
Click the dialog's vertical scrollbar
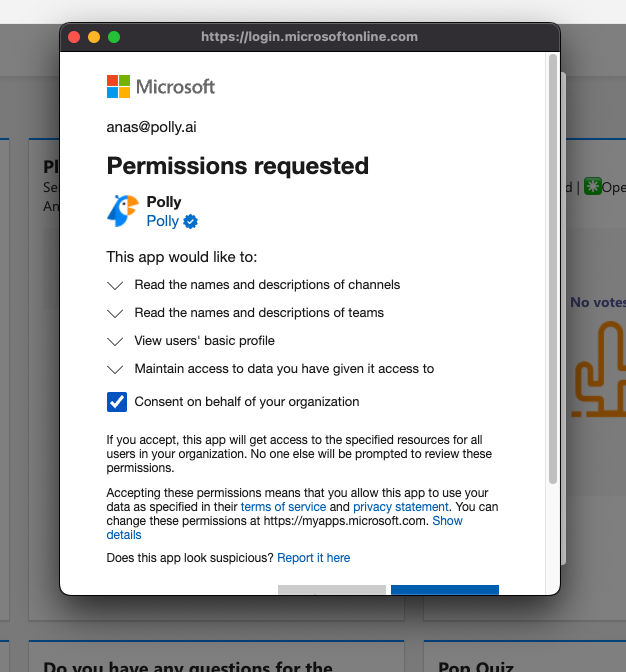click(x=552, y=270)
